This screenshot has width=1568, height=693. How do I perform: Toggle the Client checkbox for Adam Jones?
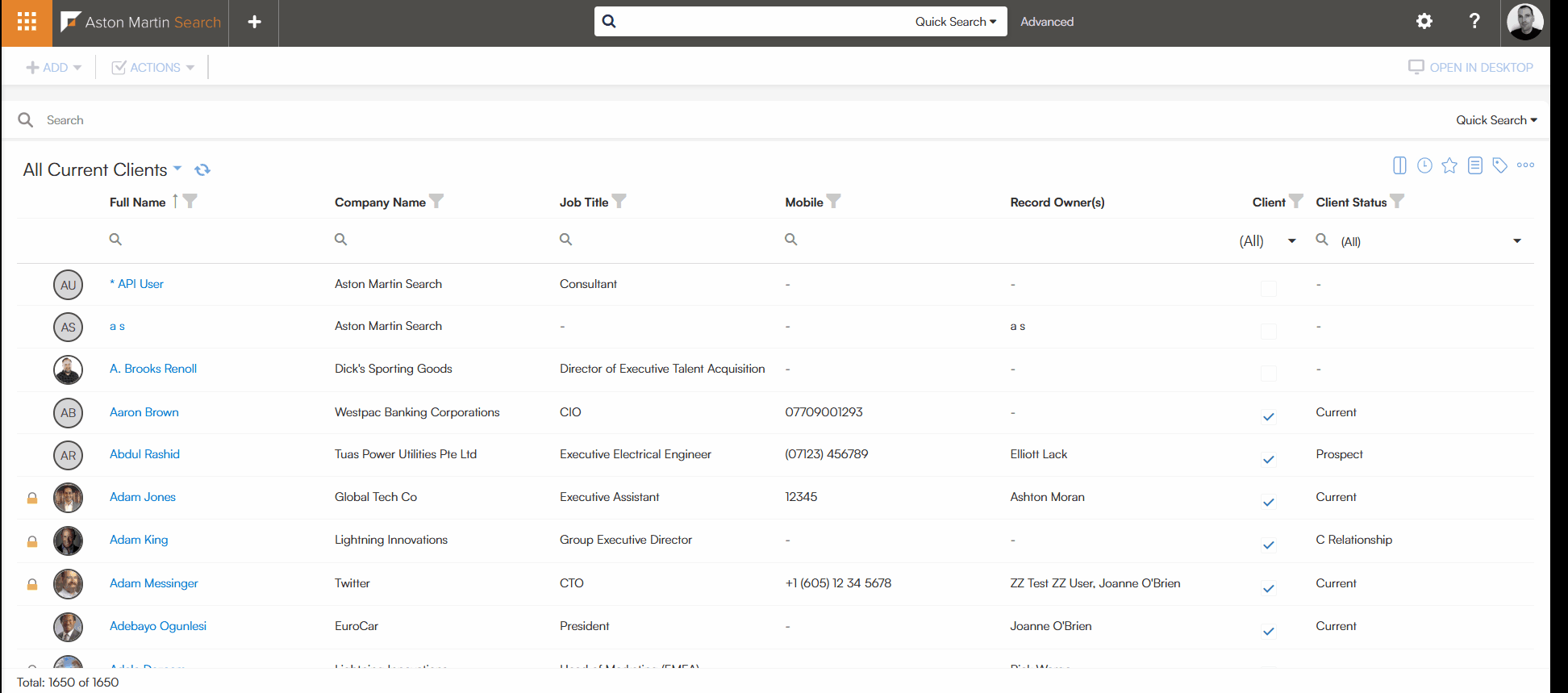pyautogui.click(x=1268, y=502)
